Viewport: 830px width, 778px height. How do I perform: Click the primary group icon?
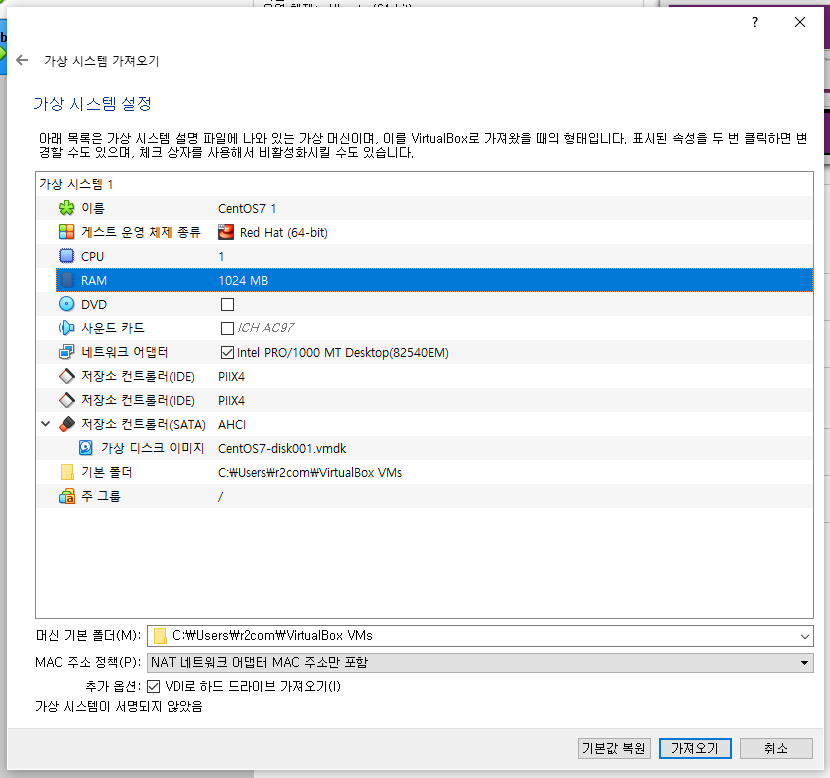(67, 496)
